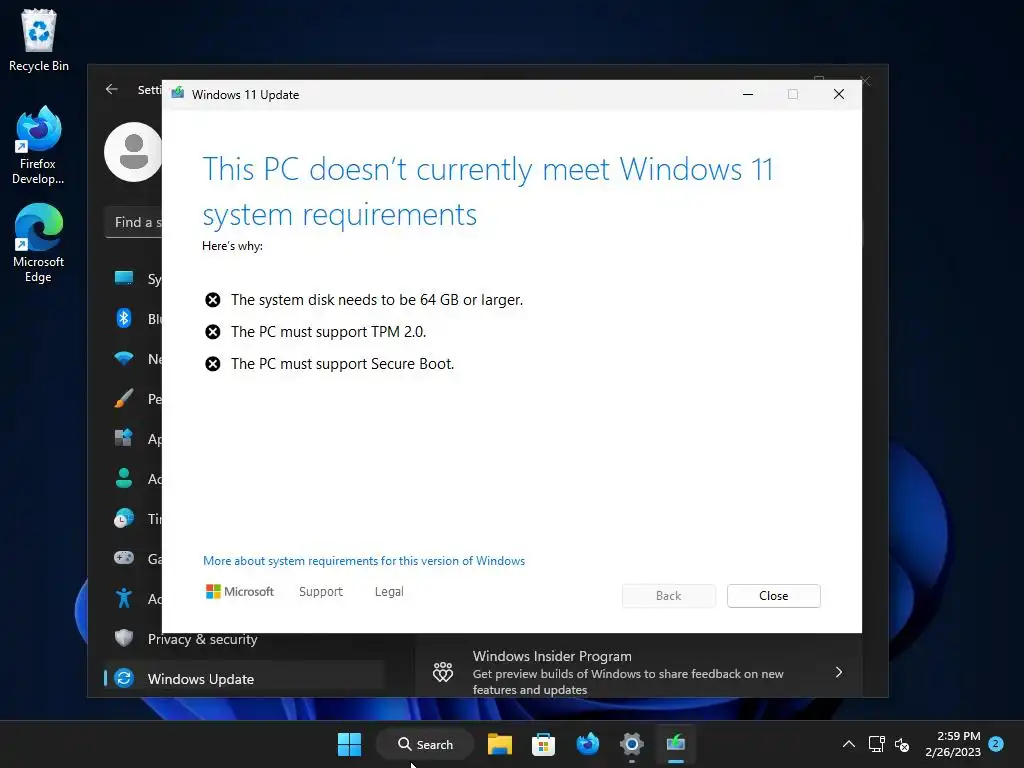This screenshot has height=768, width=1024.
Task: Click the user account avatar in Settings
Action: click(133, 152)
